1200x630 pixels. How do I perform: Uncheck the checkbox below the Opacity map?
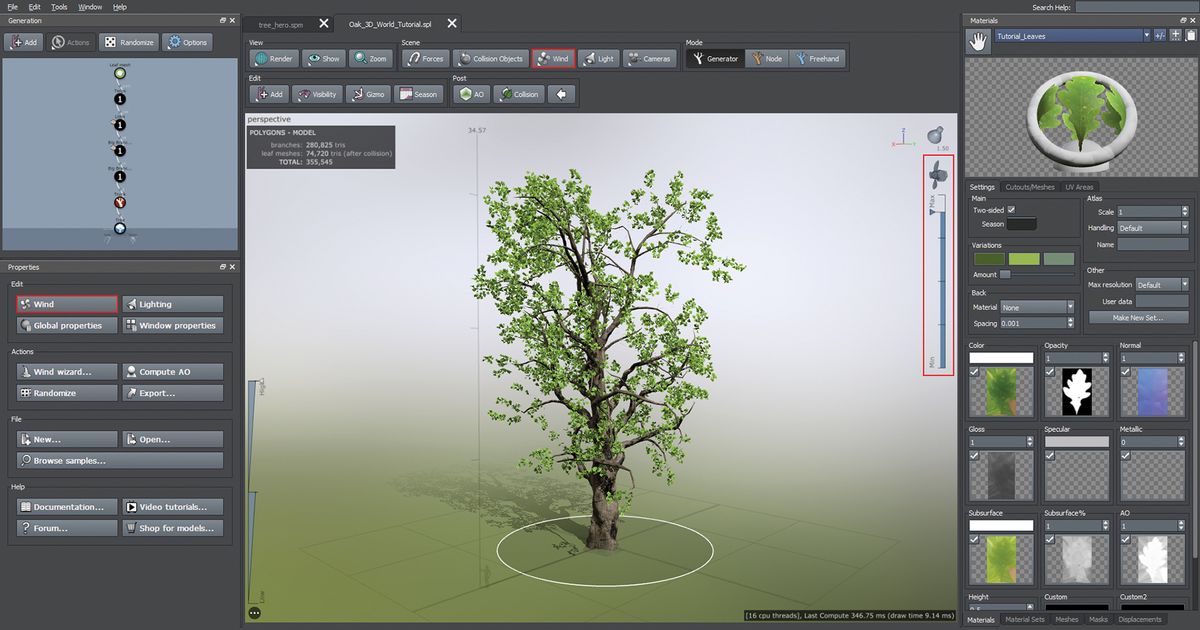click(1049, 372)
